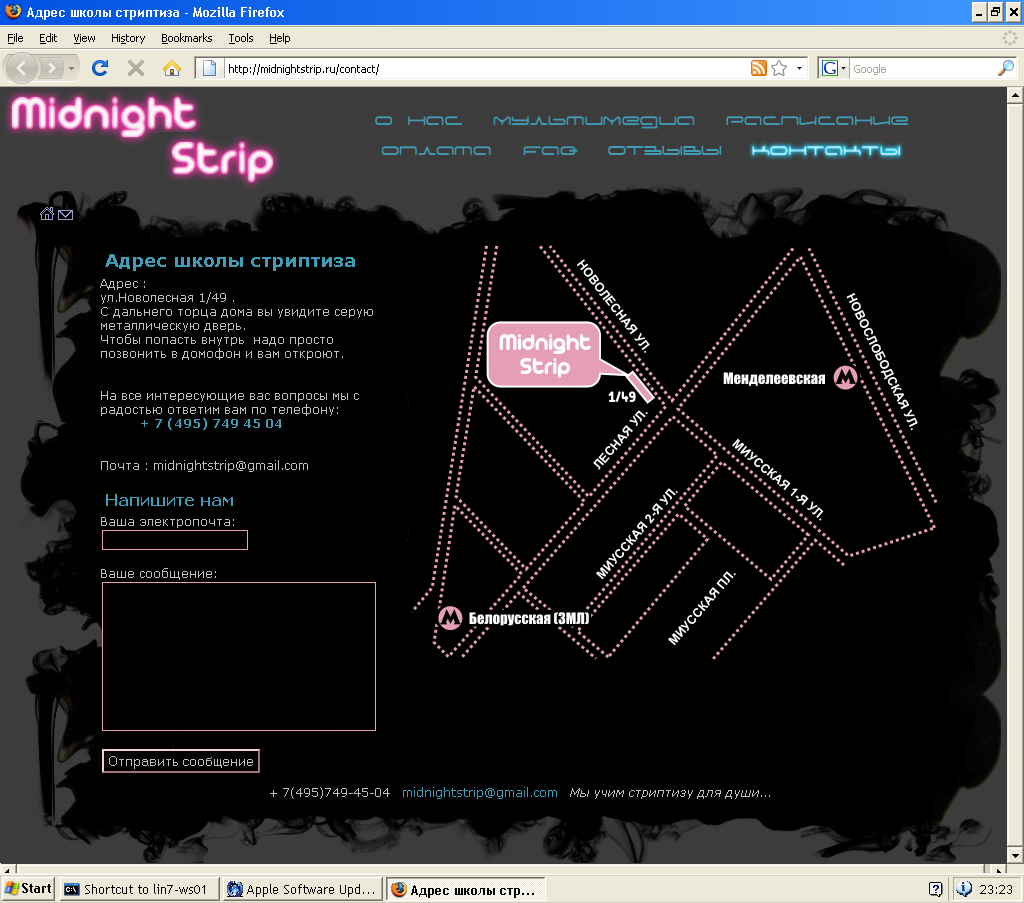This screenshot has width=1024, height=903.
Task: Go back using the back arrow button
Action: tap(22, 67)
